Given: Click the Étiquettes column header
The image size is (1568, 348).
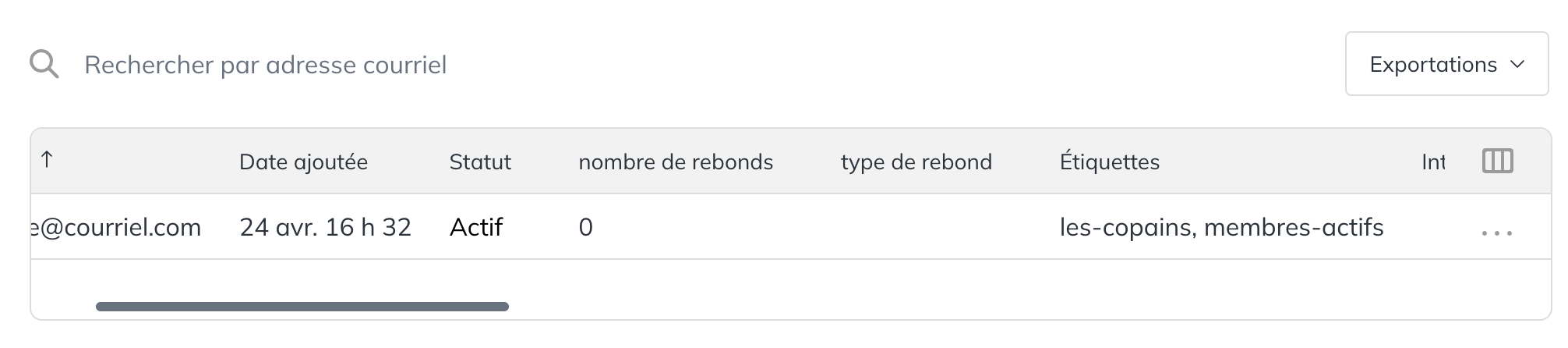Looking at the screenshot, I should tap(1110, 162).
